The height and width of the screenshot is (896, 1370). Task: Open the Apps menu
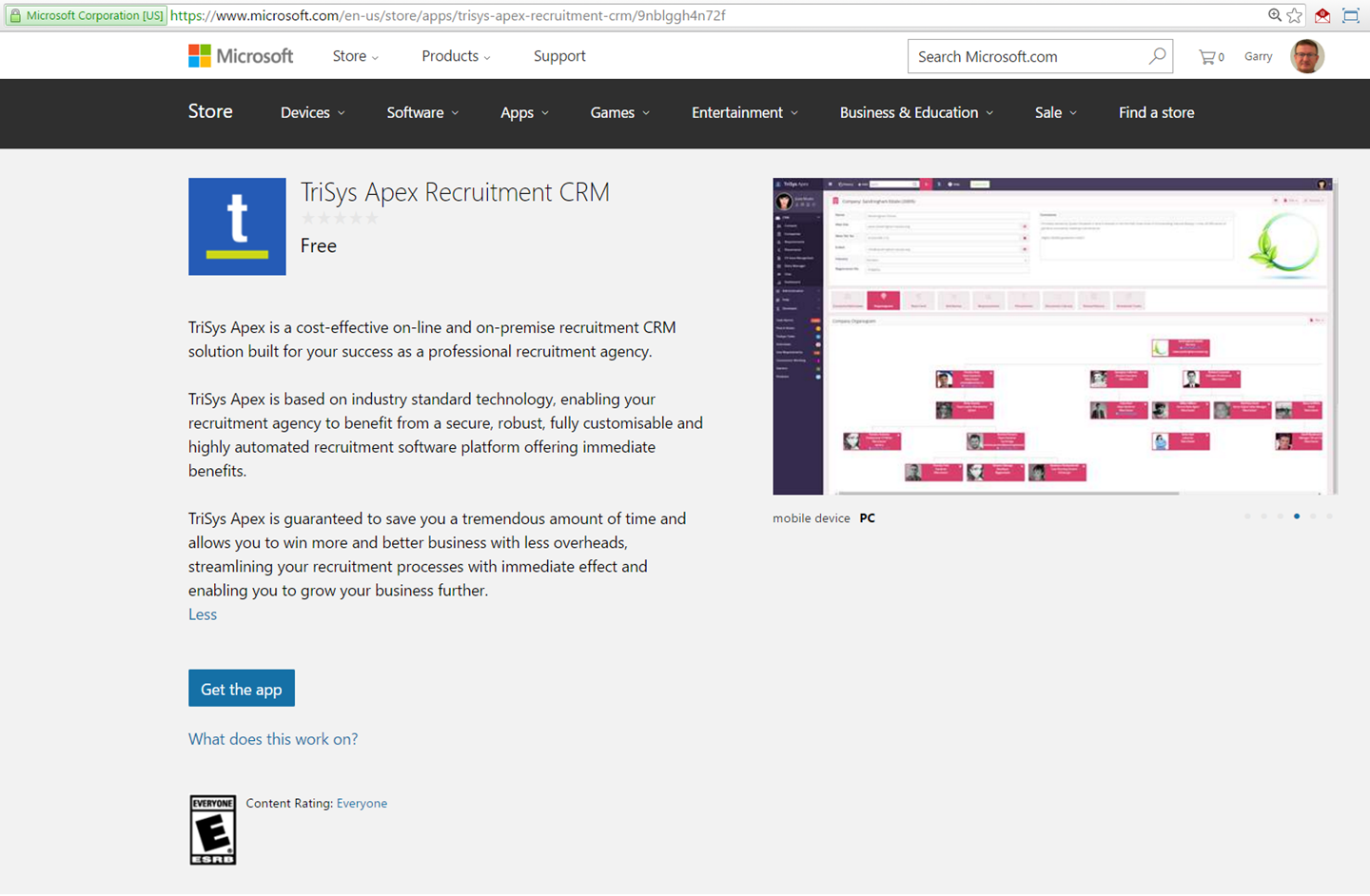click(x=525, y=112)
